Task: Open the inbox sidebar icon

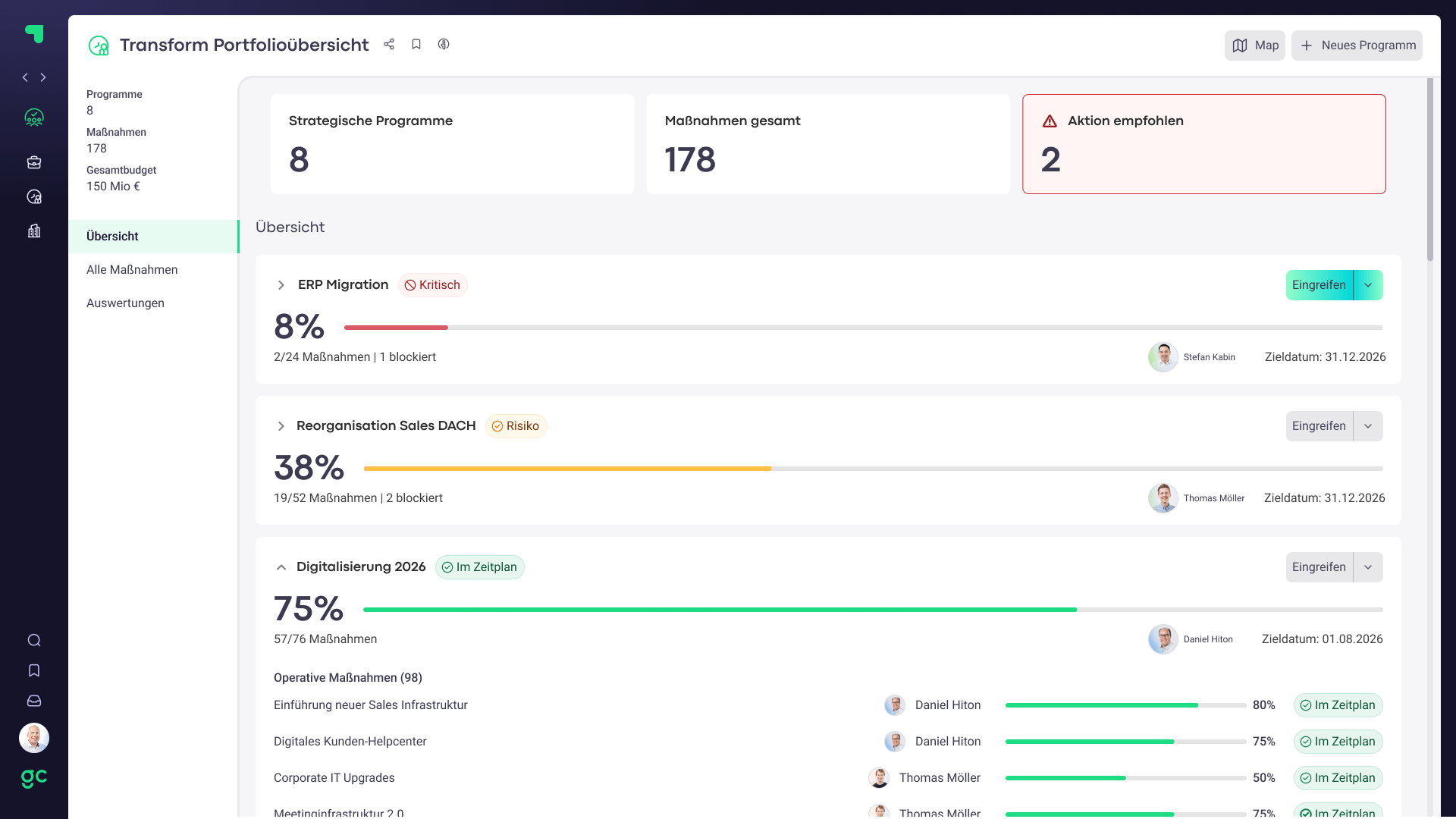Action: (x=34, y=701)
